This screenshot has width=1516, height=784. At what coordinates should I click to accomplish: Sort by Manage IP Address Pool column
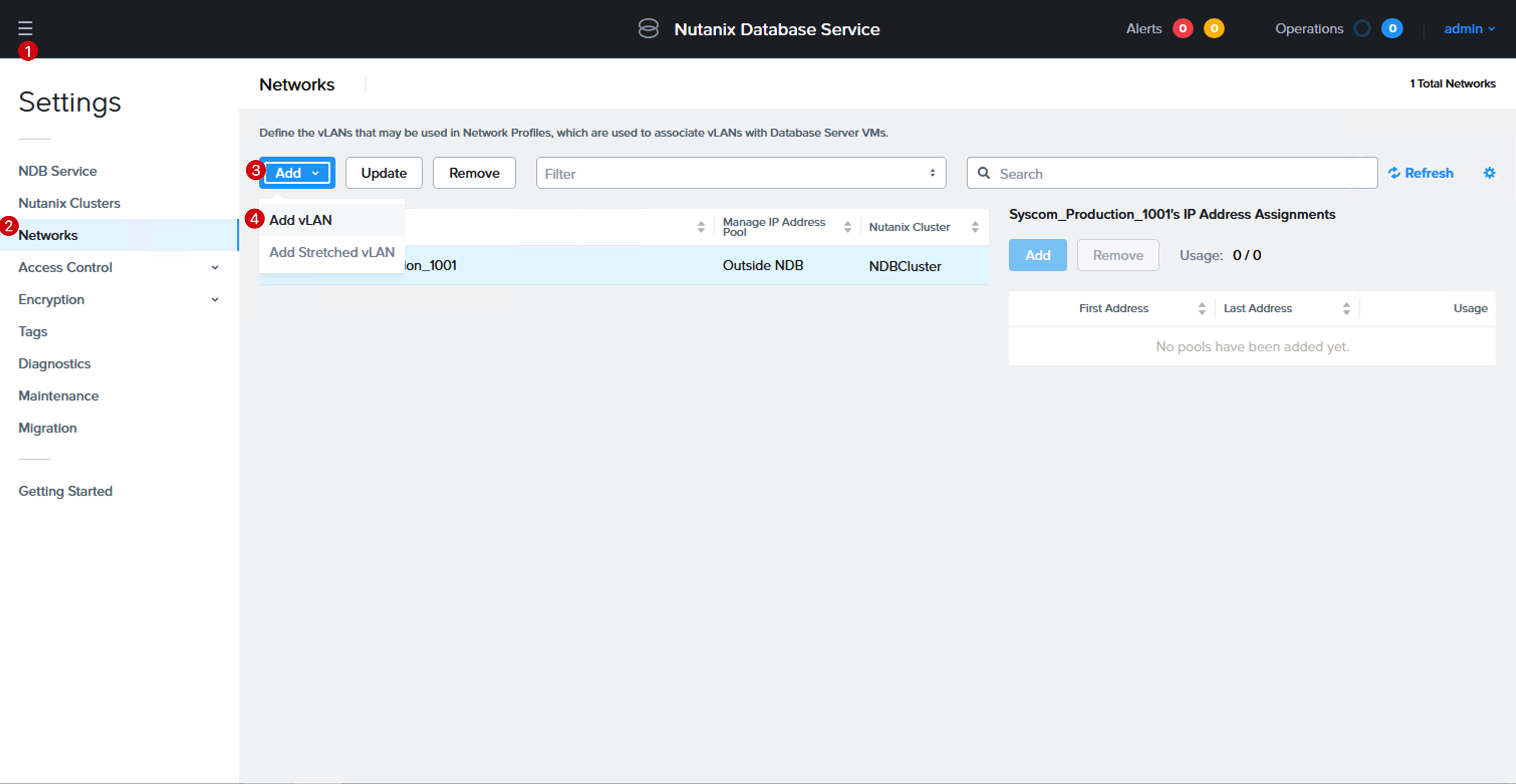847,226
